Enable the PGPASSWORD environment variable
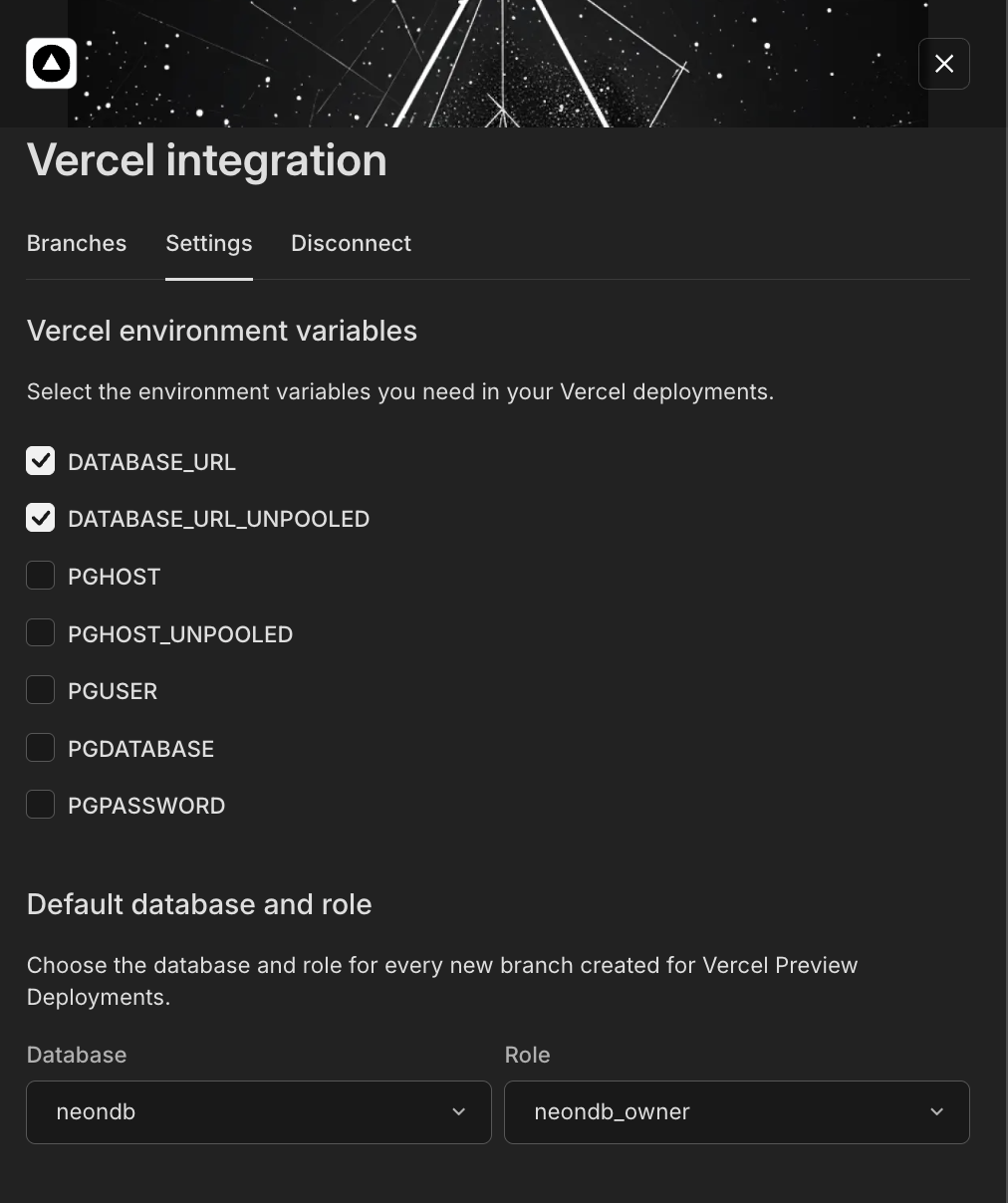 pyautogui.click(x=41, y=805)
